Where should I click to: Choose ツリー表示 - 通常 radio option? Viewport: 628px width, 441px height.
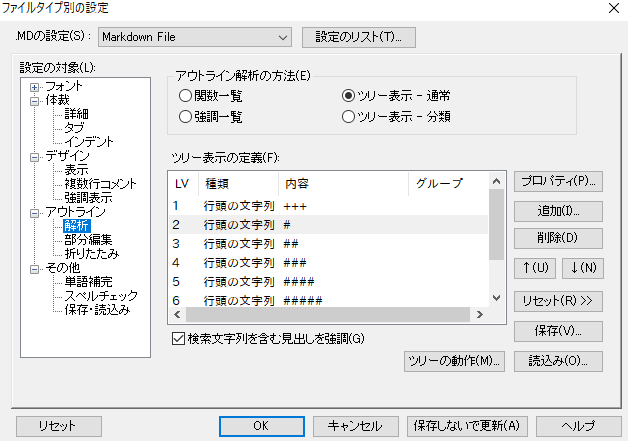(x=397, y=96)
